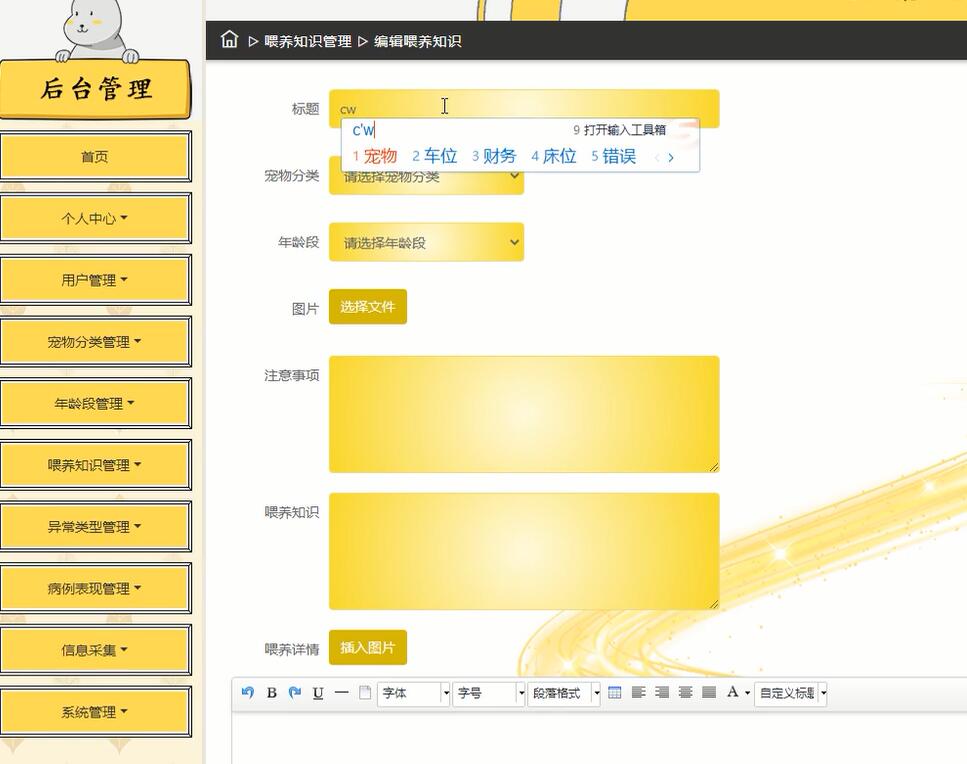This screenshot has height=764, width=967.
Task: Open the 系统管理 sidebar menu
Action: click(x=96, y=712)
